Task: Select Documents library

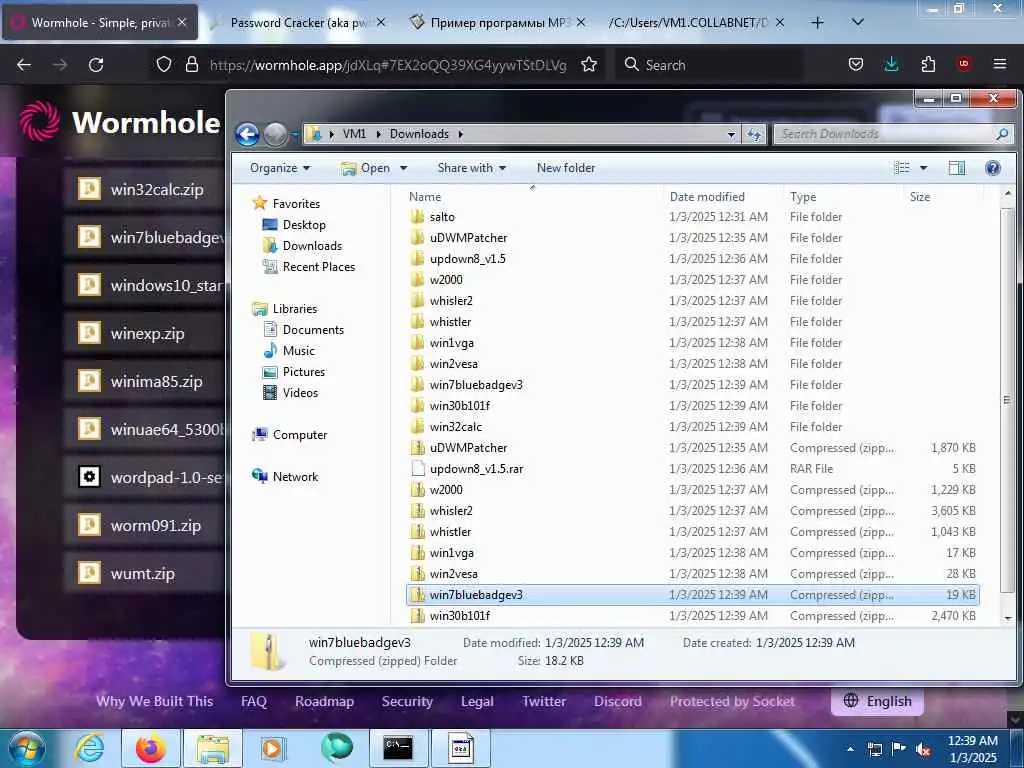Action: (x=313, y=330)
